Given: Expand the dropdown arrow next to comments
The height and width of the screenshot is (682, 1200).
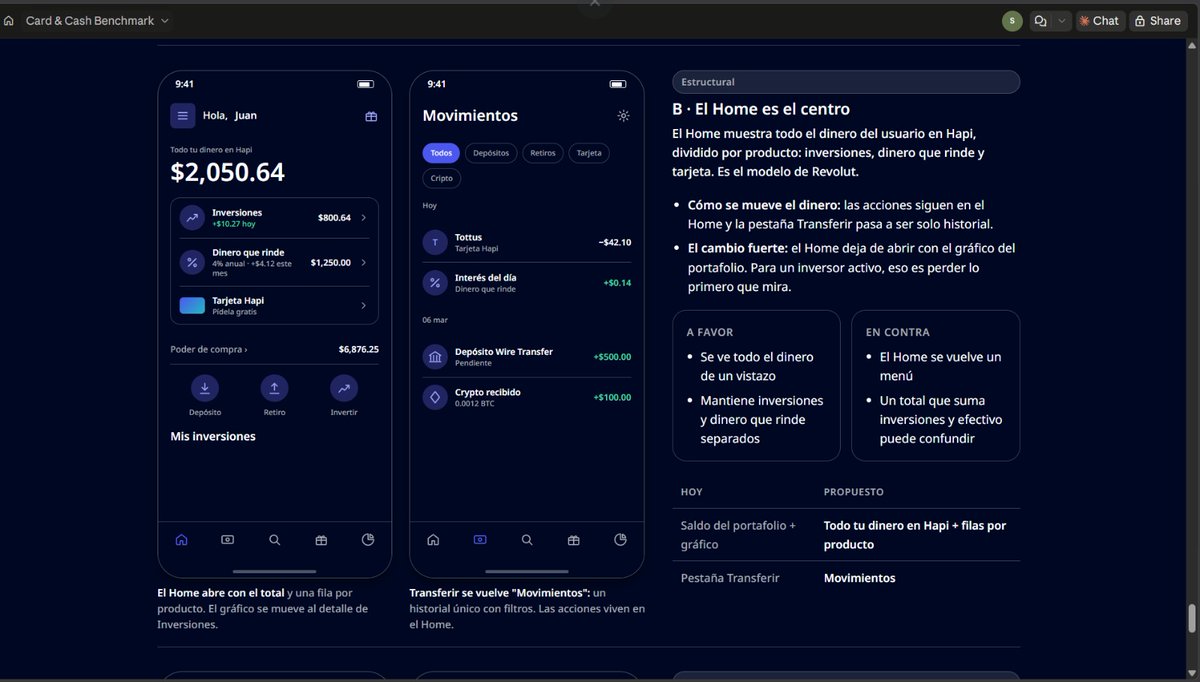Looking at the screenshot, I should [1062, 20].
